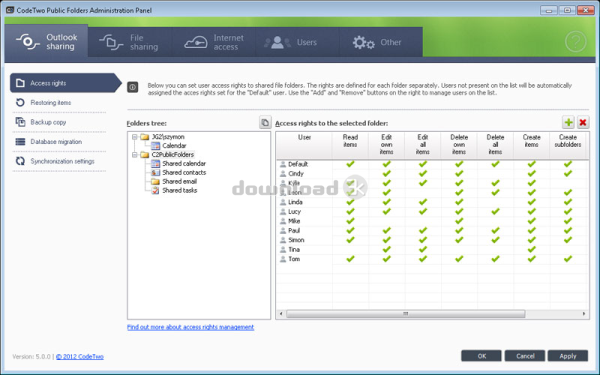Open Restoring items in the sidebar

tap(51, 103)
